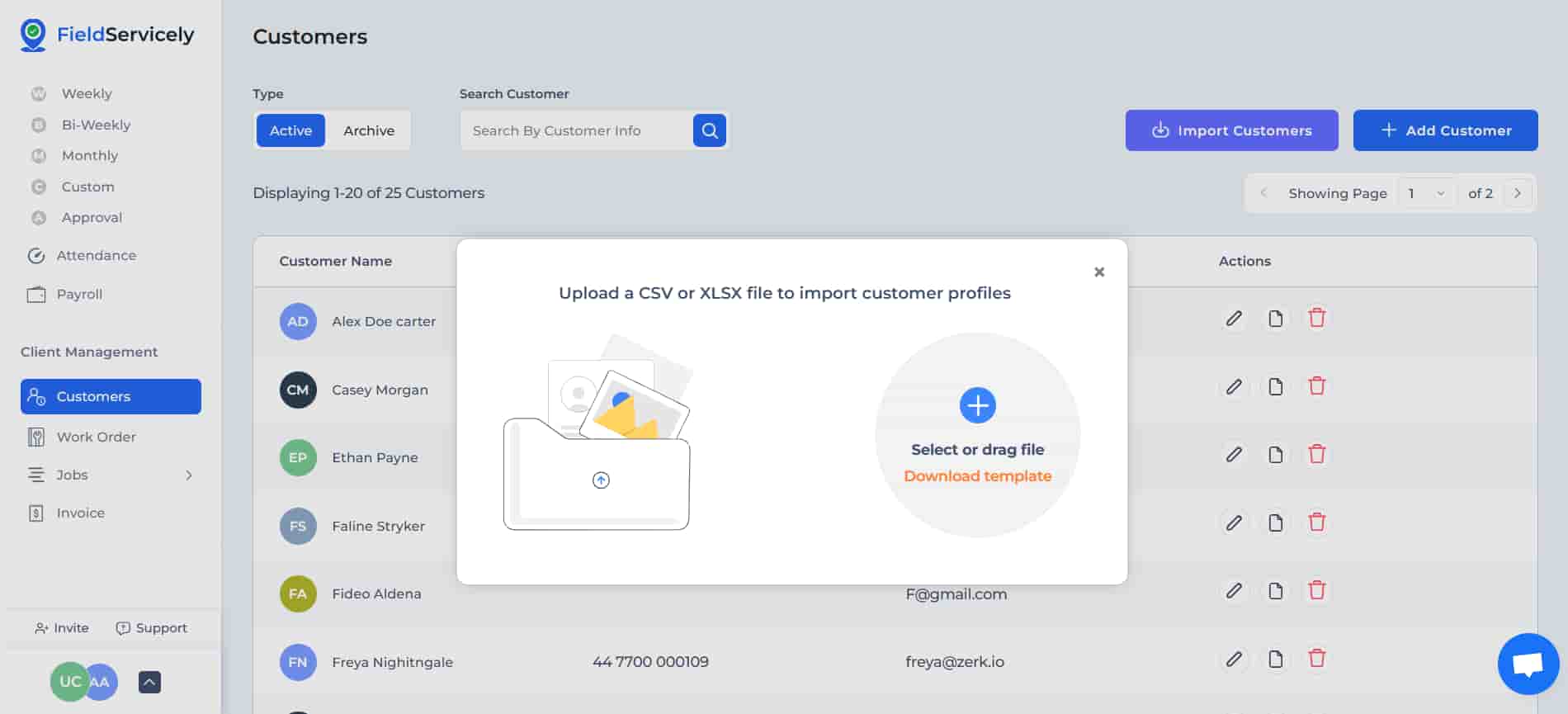Screen dimensions: 1568x714
Task: Open the page number dropdown
Action: (x=1426, y=193)
